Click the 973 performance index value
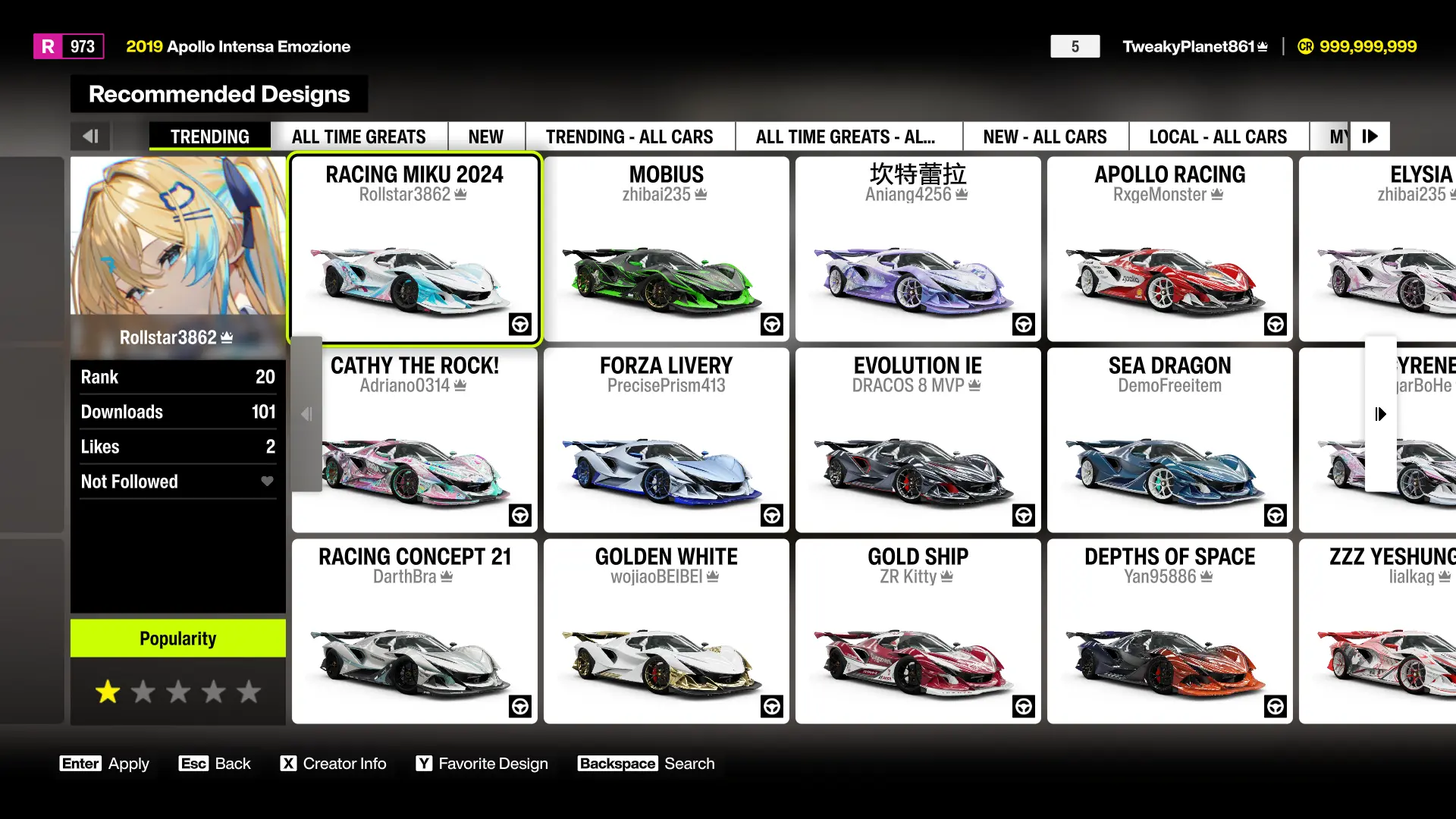Screen dimensions: 1456x819 pos(83,46)
